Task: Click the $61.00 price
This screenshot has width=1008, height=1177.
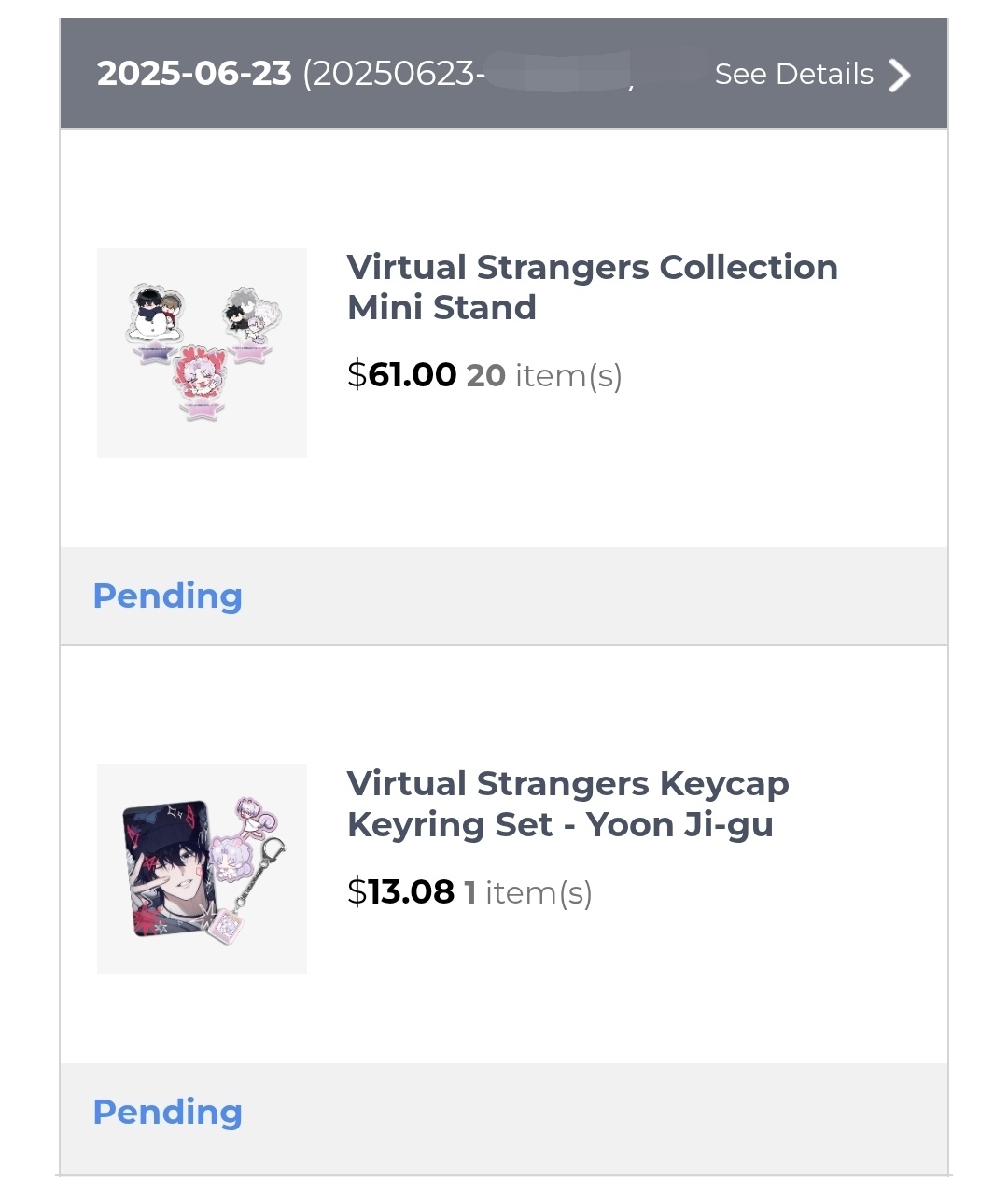Action: coord(401,375)
